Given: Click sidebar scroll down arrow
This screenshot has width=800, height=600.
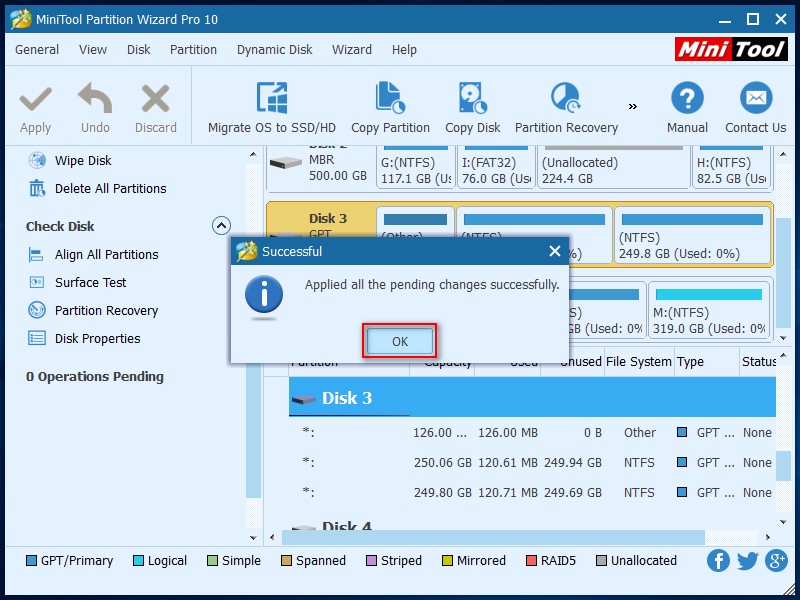Looking at the screenshot, I should coord(254,538).
